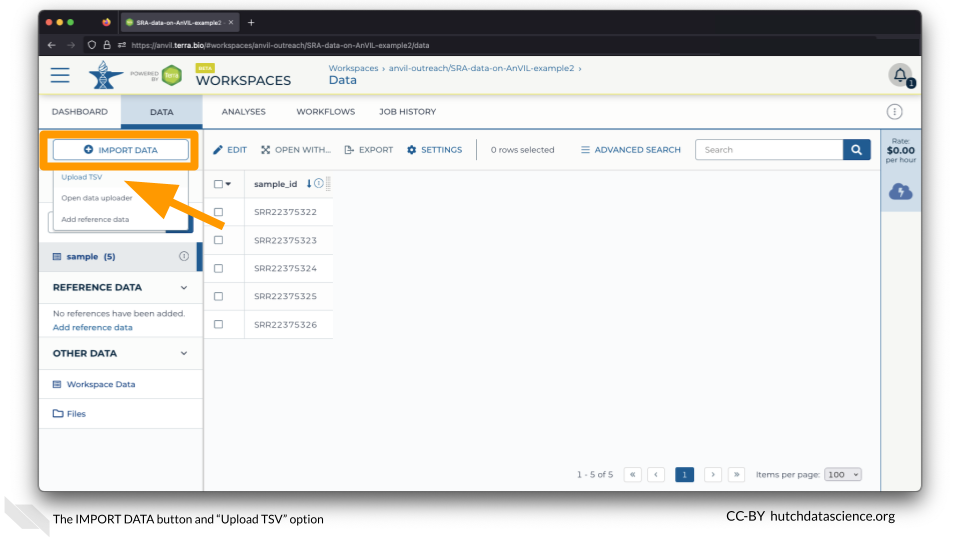Screen dimensions: 960x540
Task: Go to the next page
Action: pyautogui.click(x=713, y=474)
